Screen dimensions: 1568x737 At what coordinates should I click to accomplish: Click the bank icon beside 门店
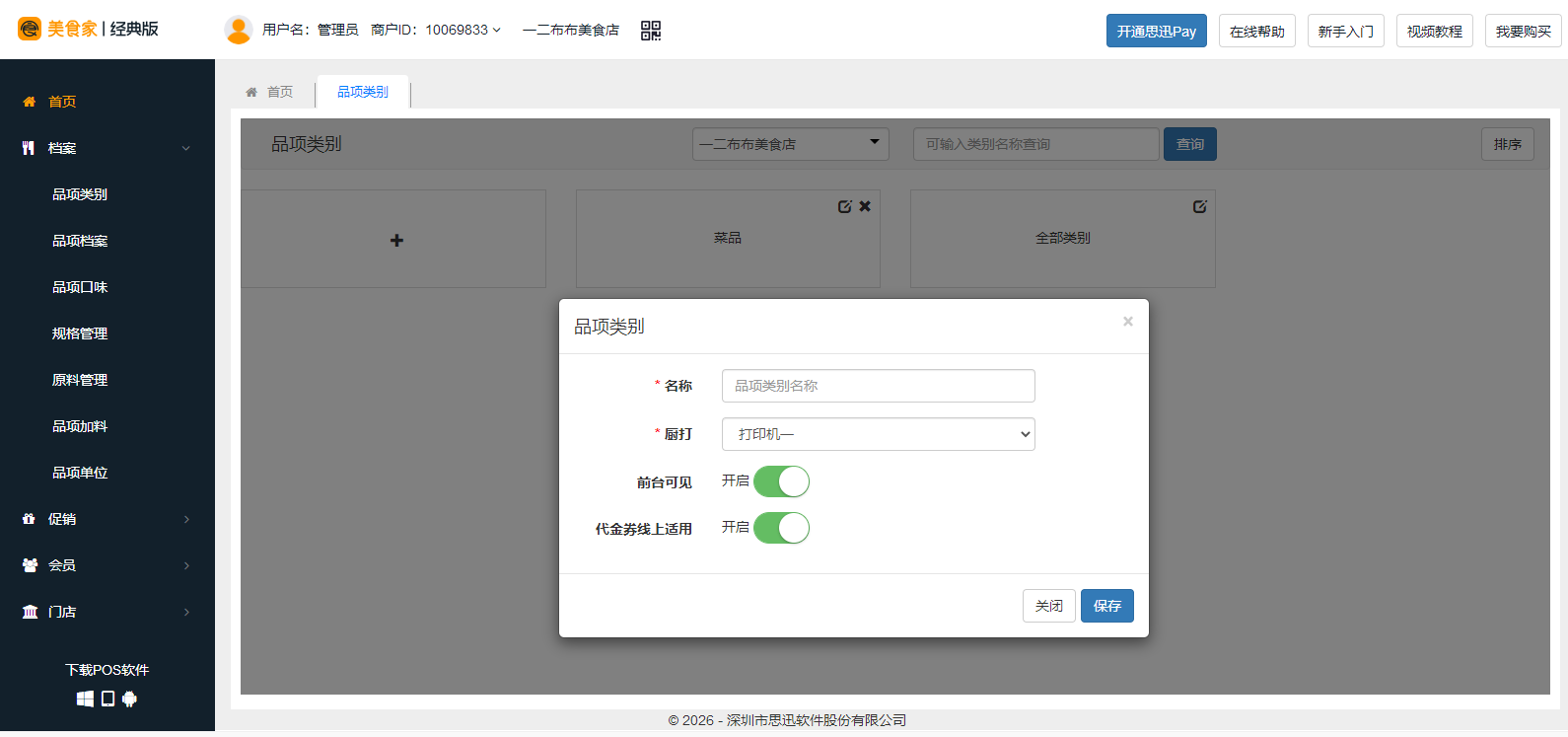pos(30,612)
